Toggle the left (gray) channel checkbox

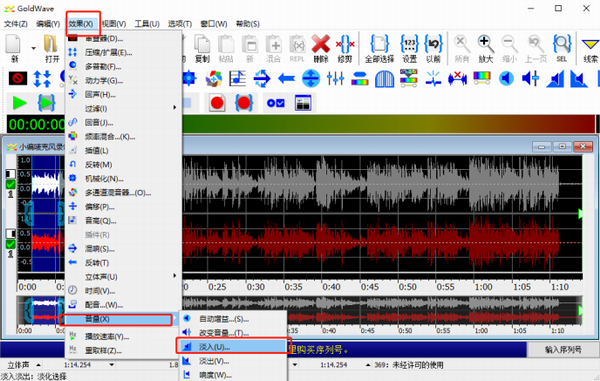11,184
